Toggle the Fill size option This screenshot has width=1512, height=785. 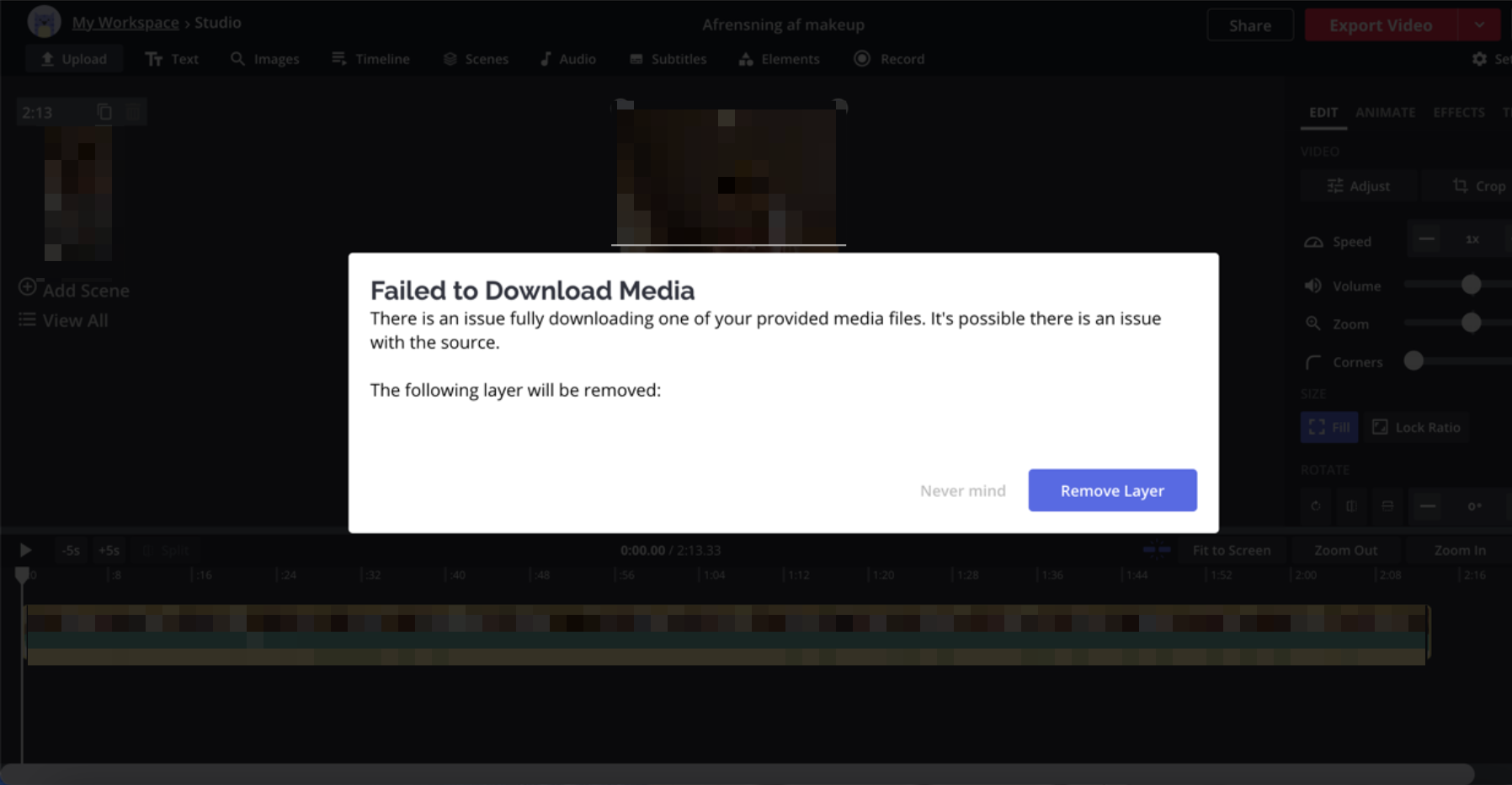click(1328, 427)
